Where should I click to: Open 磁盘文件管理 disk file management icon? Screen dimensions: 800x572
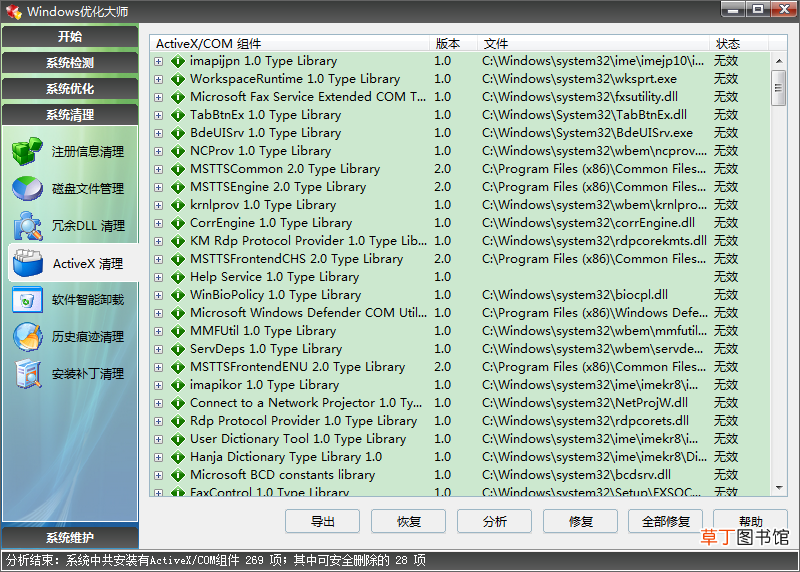[28, 188]
